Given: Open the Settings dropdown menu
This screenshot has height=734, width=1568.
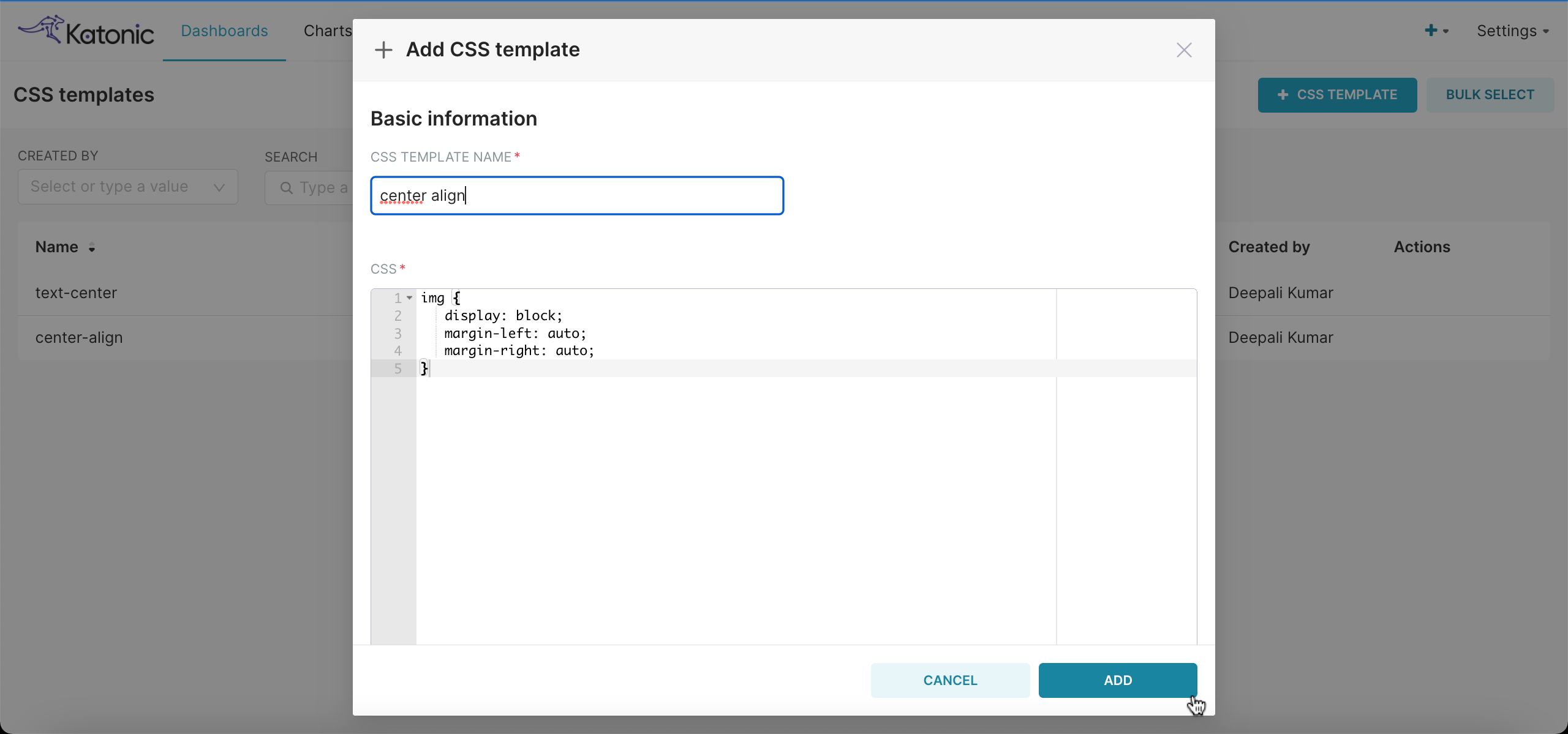Looking at the screenshot, I should pyautogui.click(x=1512, y=31).
